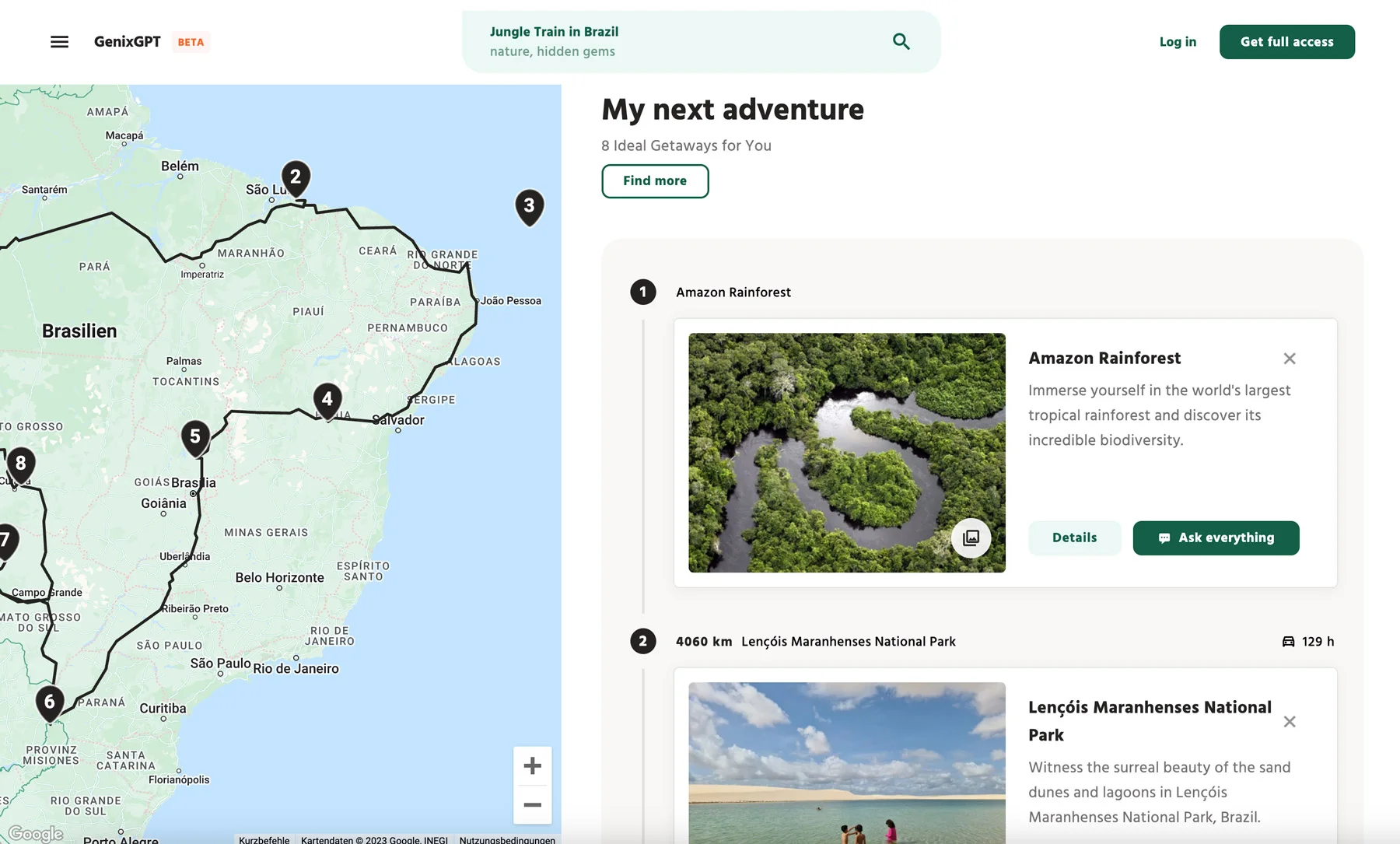Click the Find more button
This screenshot has width=1400, height=844.
(x=655, y=181)
